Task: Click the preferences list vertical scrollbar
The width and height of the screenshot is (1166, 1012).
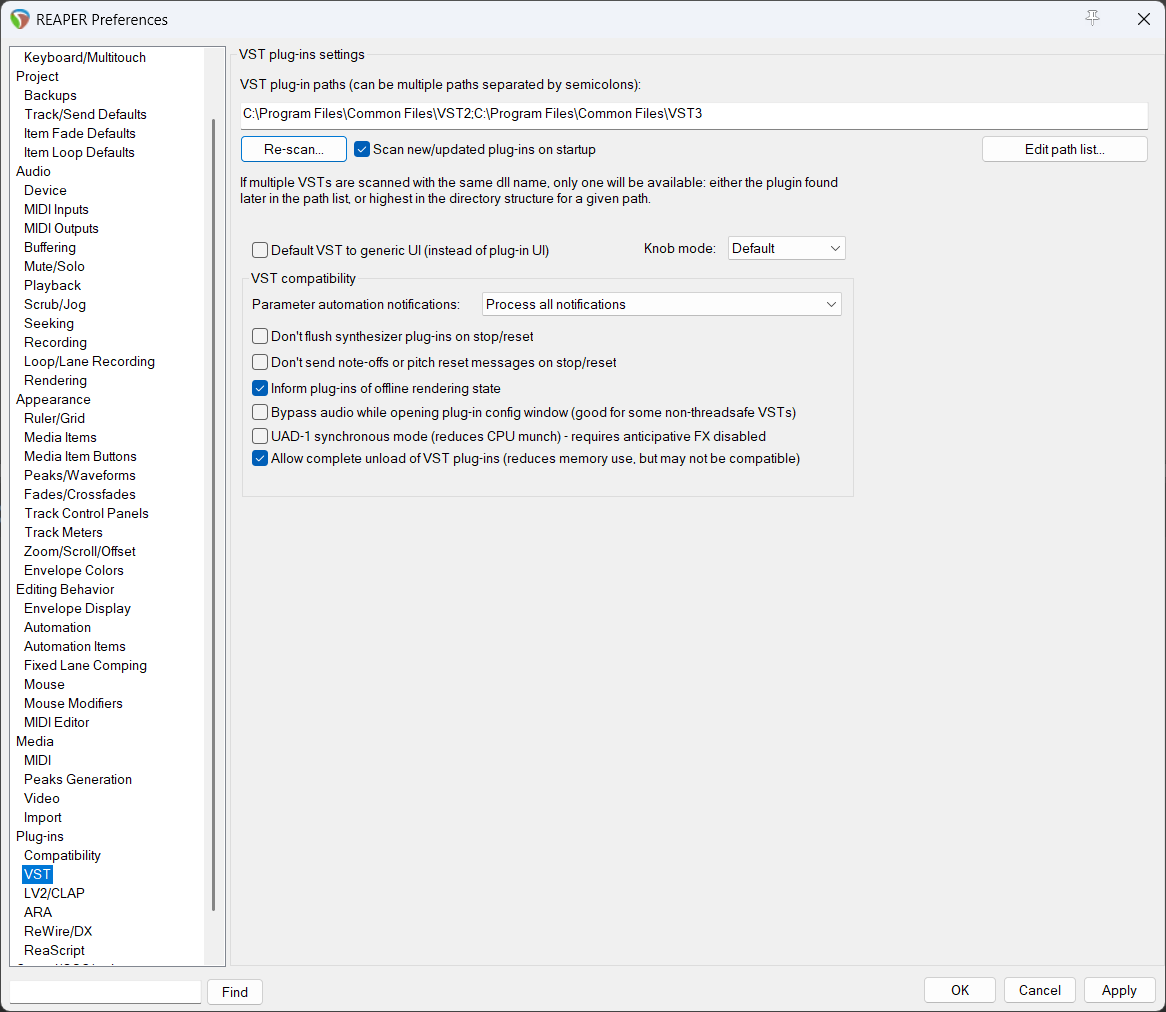Action: point(213,515)
